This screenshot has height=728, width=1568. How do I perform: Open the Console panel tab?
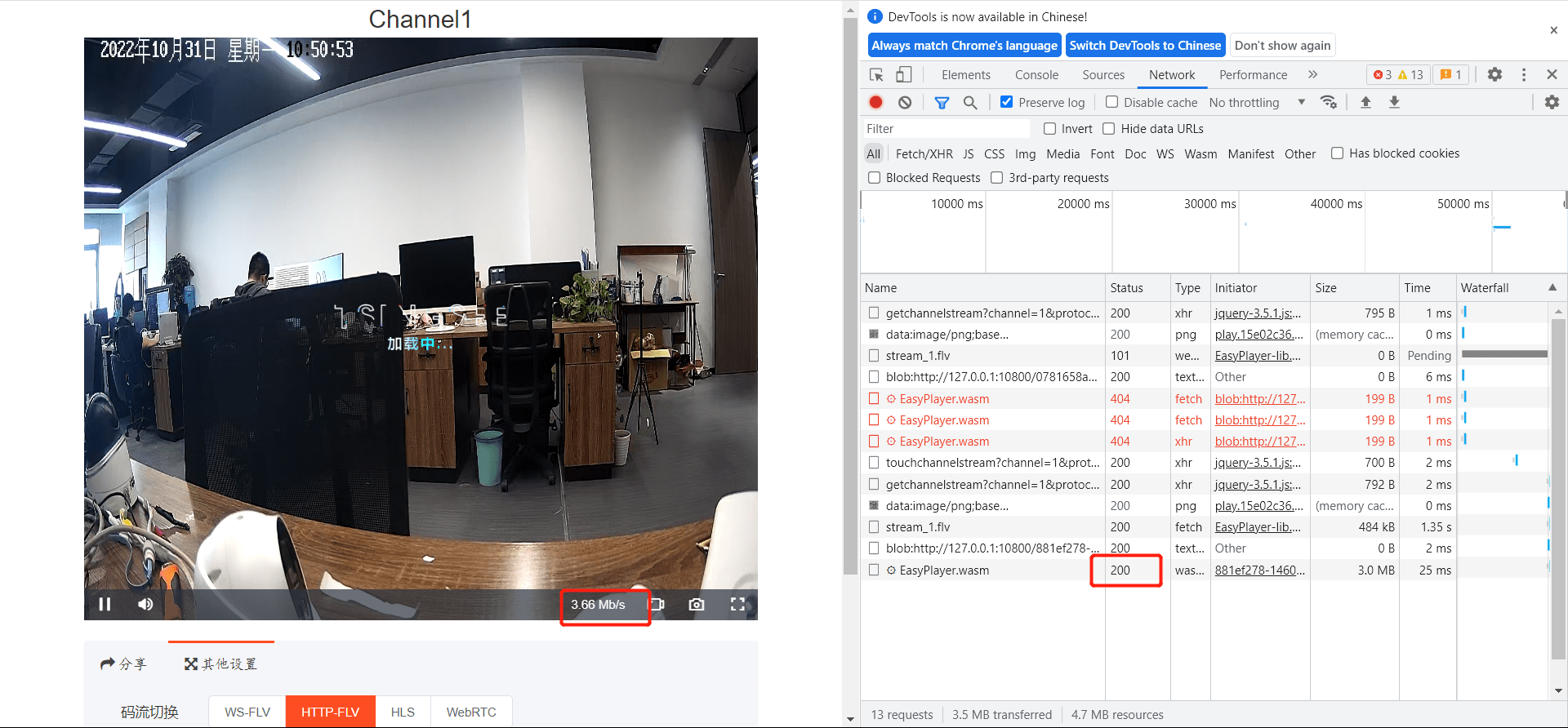pyautogui.click(x=1036, y=75)
